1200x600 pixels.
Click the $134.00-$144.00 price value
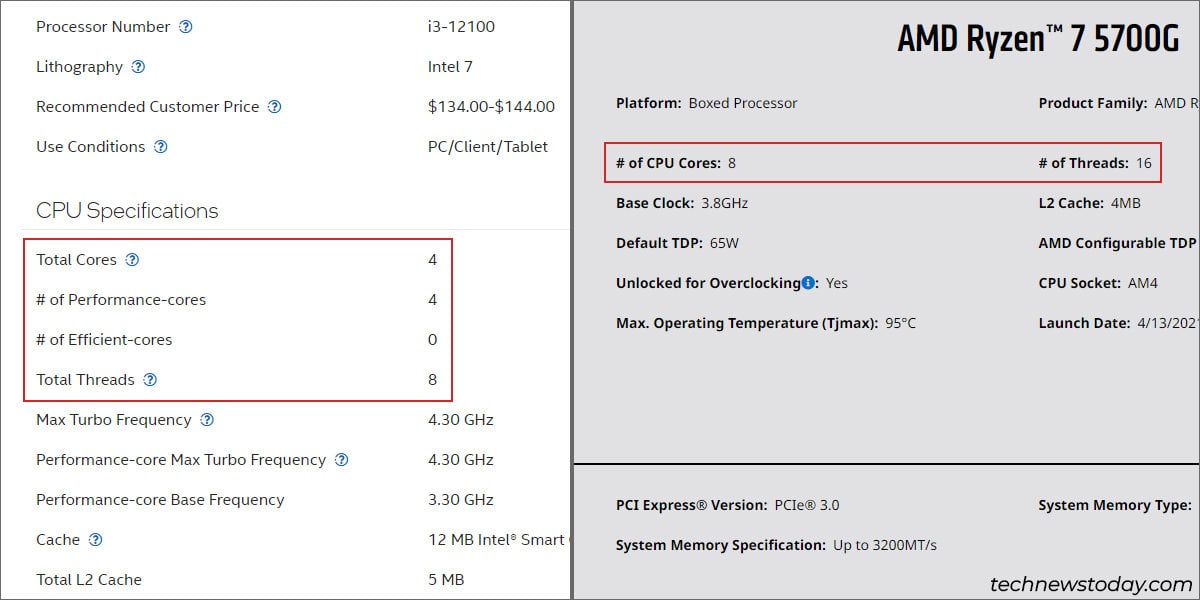coord(491,107)
